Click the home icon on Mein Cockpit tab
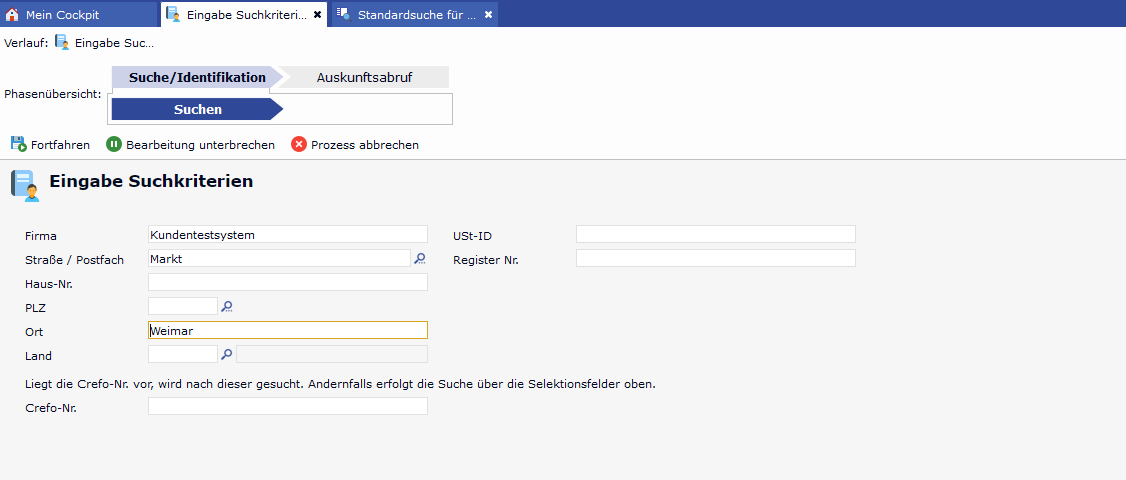This screenshot has height=480, width=1126. pyautogui.click(x=13, y=14)
